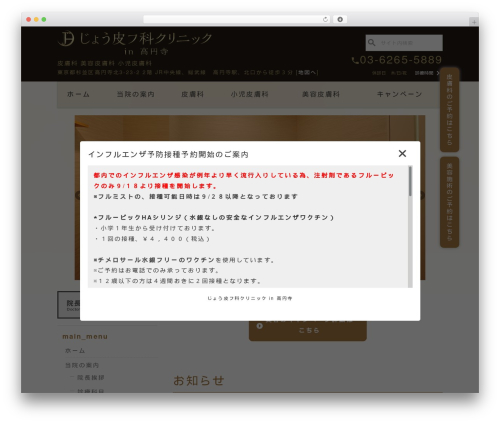Click the popup title インフルエンザ予防接種予約開始のご案内
Image resolution: width=500 pixels, height=423 pixels.
pos(168,154)
